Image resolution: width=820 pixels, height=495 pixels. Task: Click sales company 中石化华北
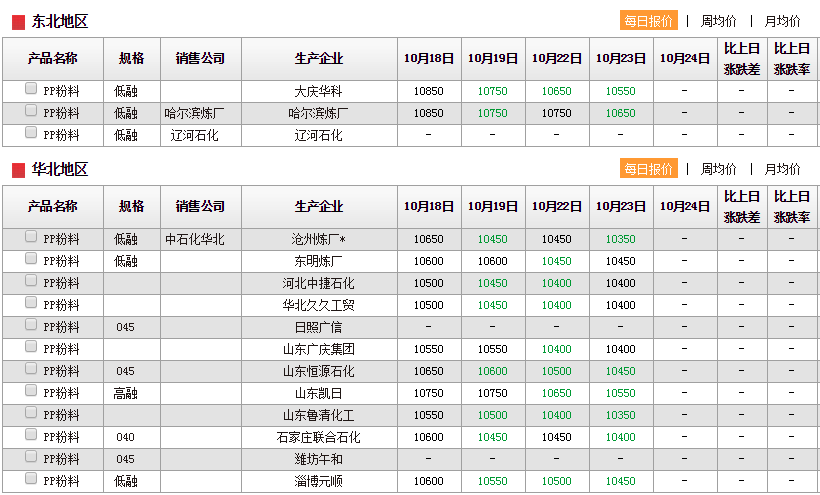pyautogui.click(x=195, y=239)
